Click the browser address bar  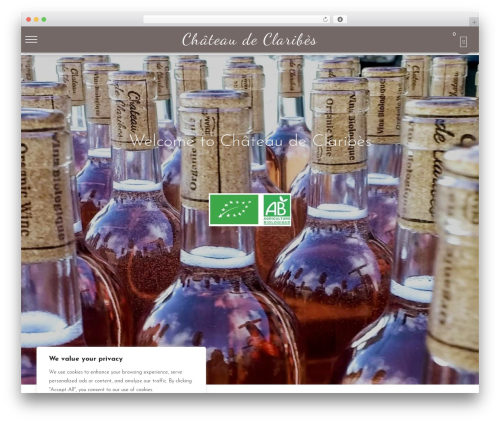click(237, 19)
